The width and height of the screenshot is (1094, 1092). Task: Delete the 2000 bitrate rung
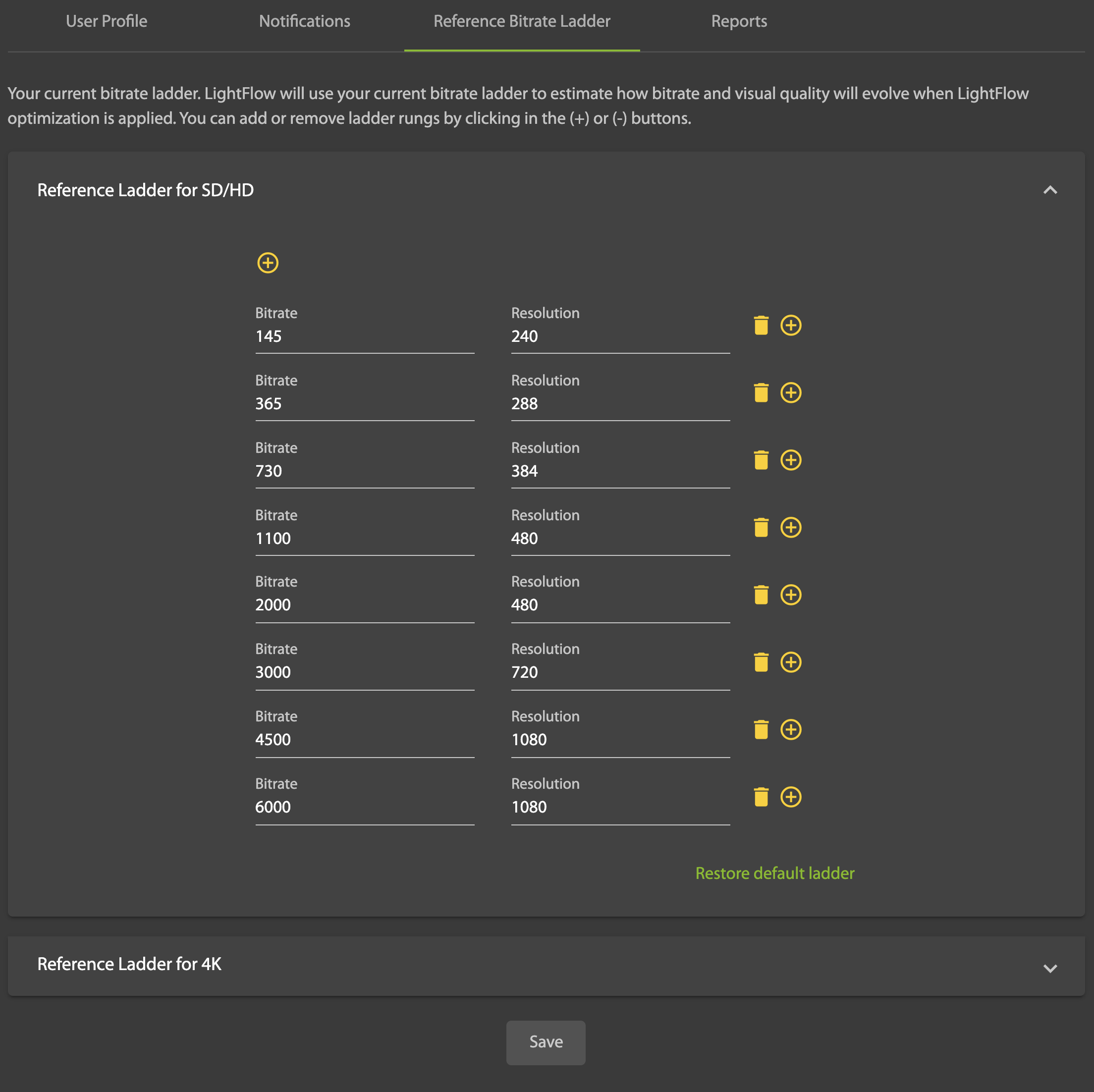point(761,595)
